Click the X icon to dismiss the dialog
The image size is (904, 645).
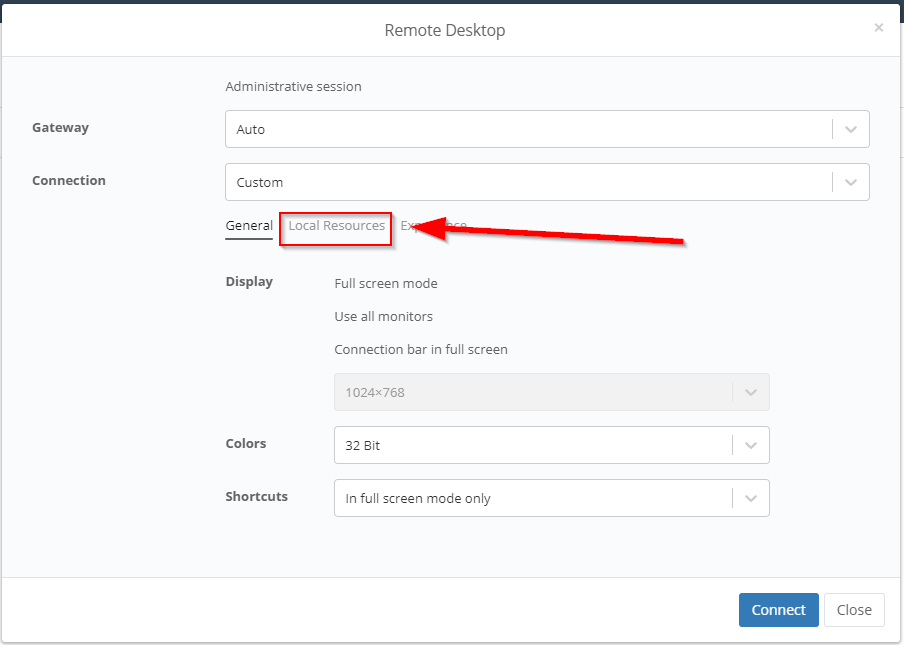click(x=878, y=27)
